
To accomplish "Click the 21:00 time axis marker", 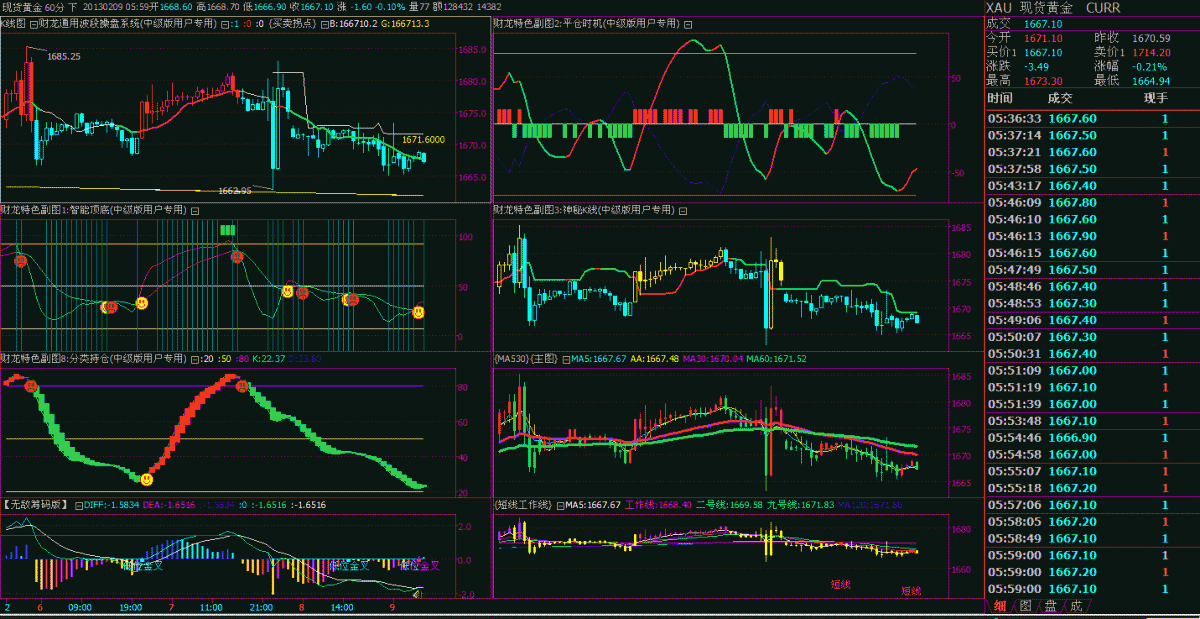I will (261, 606).
